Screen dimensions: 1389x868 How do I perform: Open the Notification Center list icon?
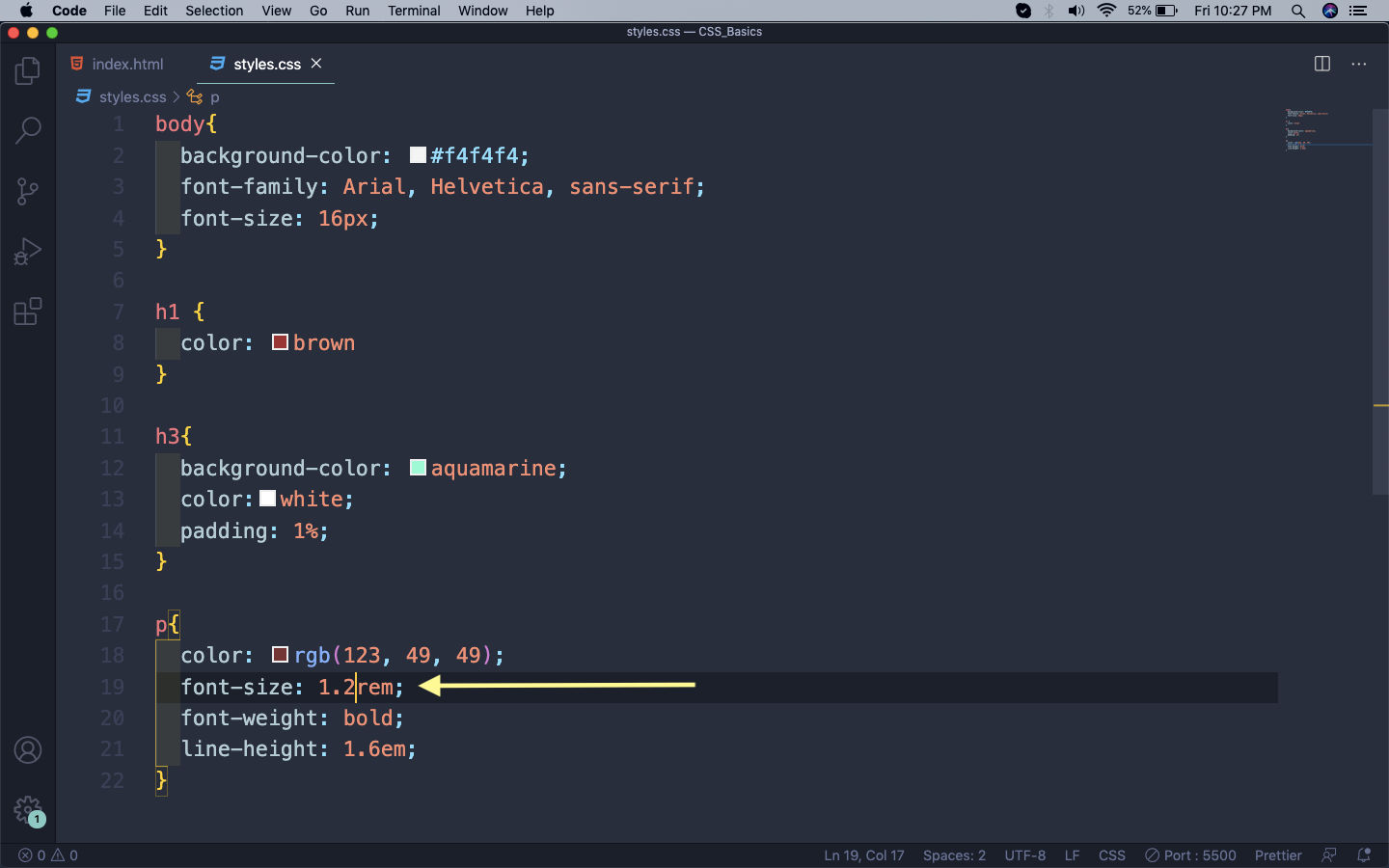click(x=1359, y=11)
